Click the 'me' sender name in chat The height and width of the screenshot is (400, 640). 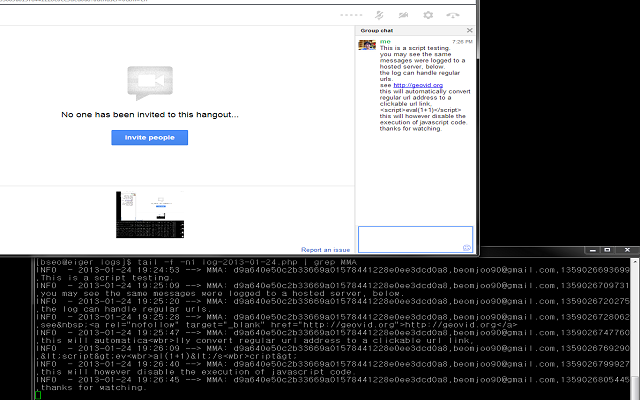point(385,42)
